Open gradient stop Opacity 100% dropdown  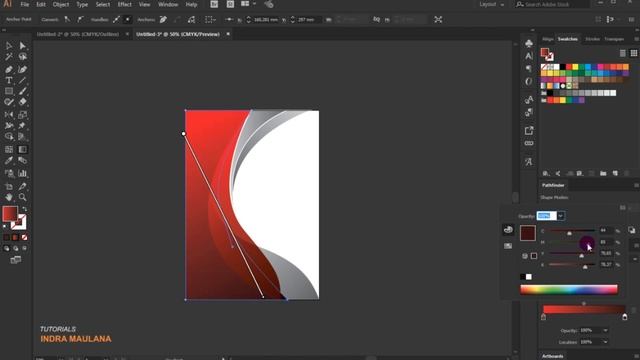click(x=605, y=330)
